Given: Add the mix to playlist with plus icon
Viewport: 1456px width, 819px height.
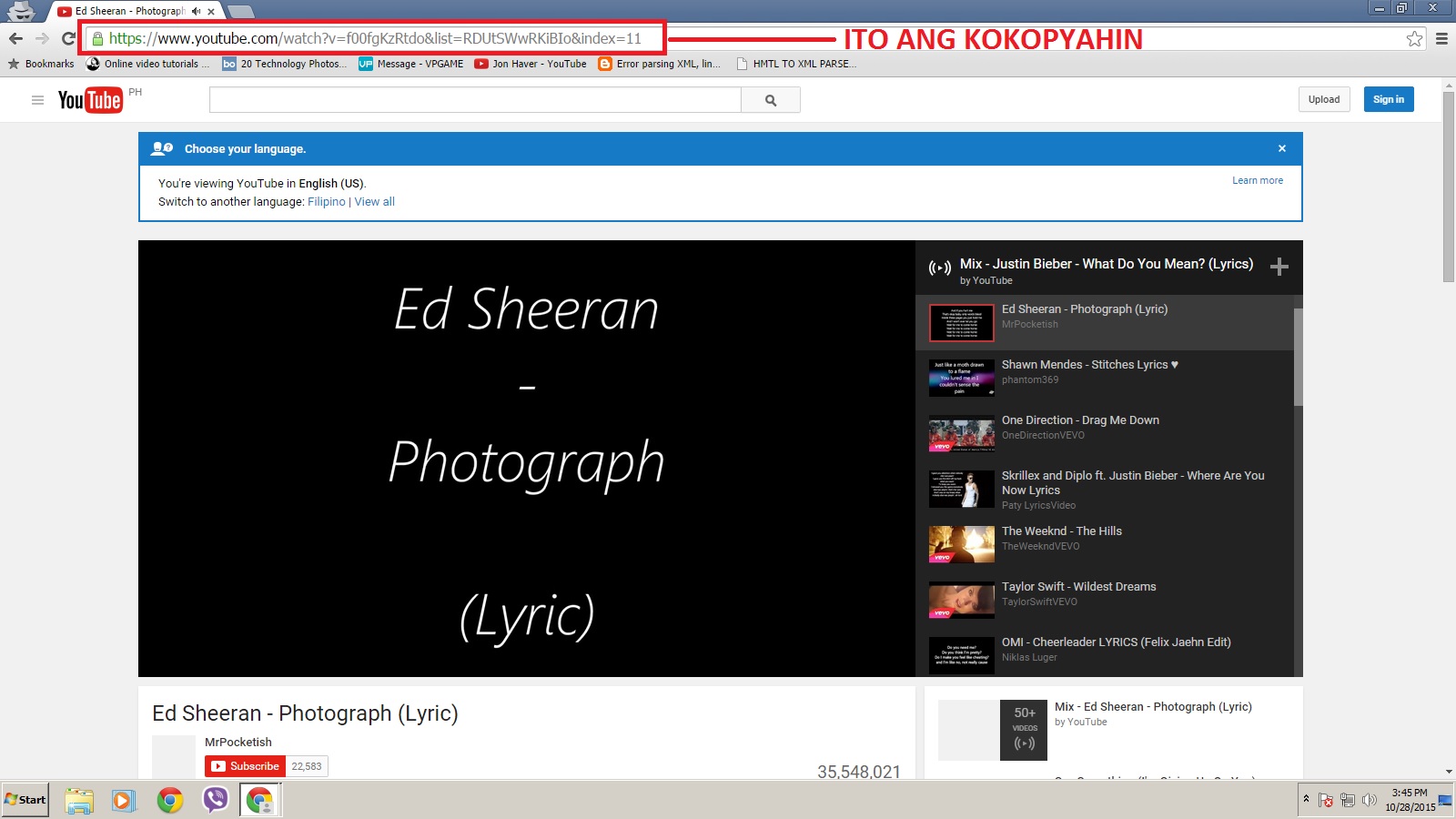Looking at the screenshot, I should click(1279, 267).
